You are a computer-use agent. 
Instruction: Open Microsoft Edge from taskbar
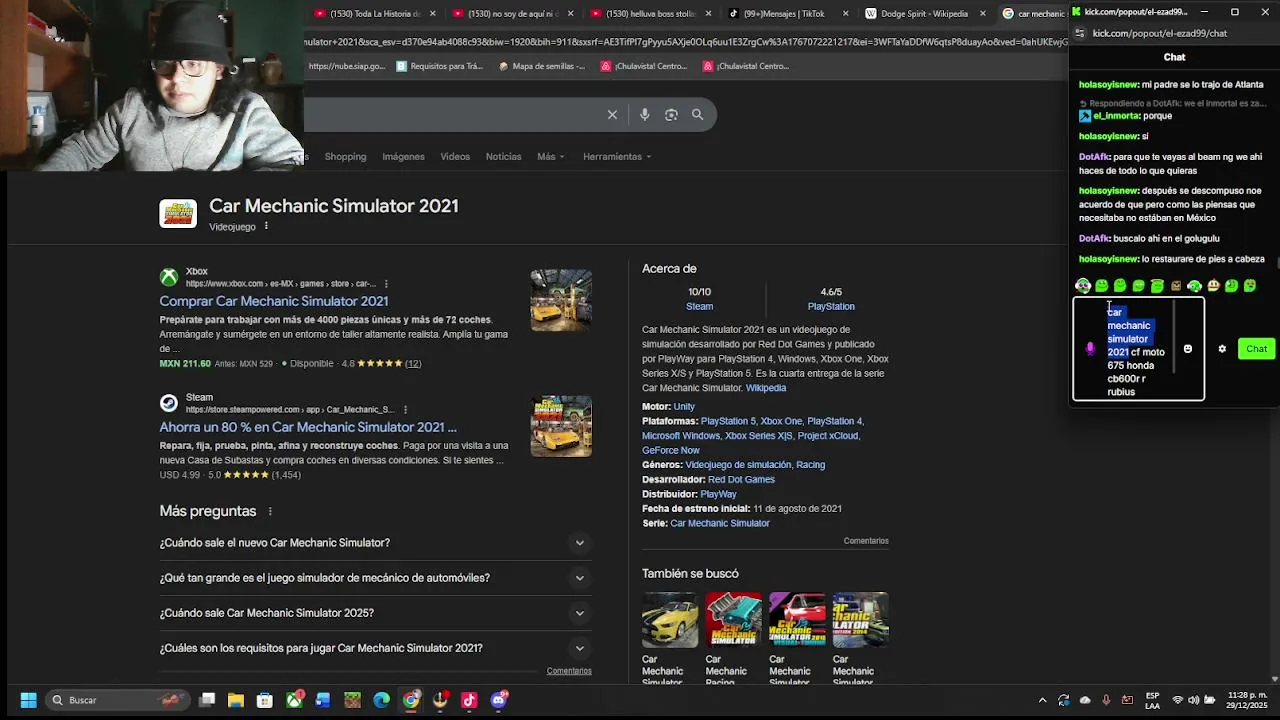[x=382, y=700]
